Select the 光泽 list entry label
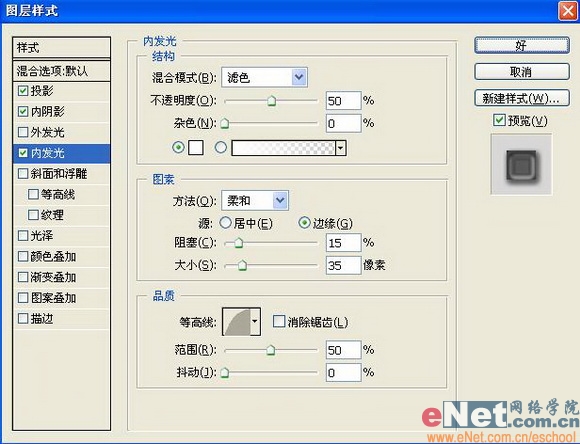 tap(42, 236)
